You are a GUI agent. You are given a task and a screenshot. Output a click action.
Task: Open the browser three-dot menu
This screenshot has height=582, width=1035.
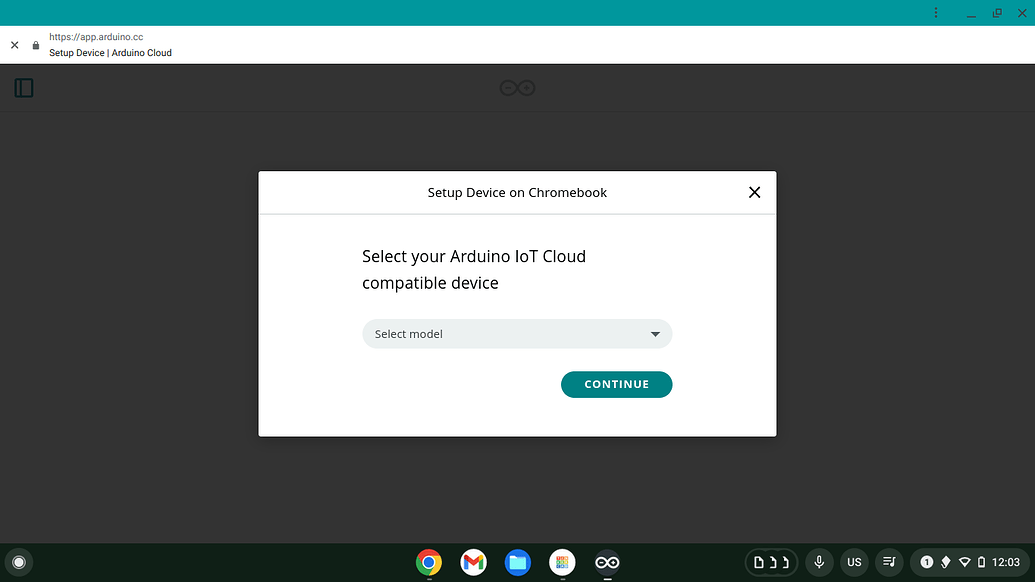click(x=935, y=13)
